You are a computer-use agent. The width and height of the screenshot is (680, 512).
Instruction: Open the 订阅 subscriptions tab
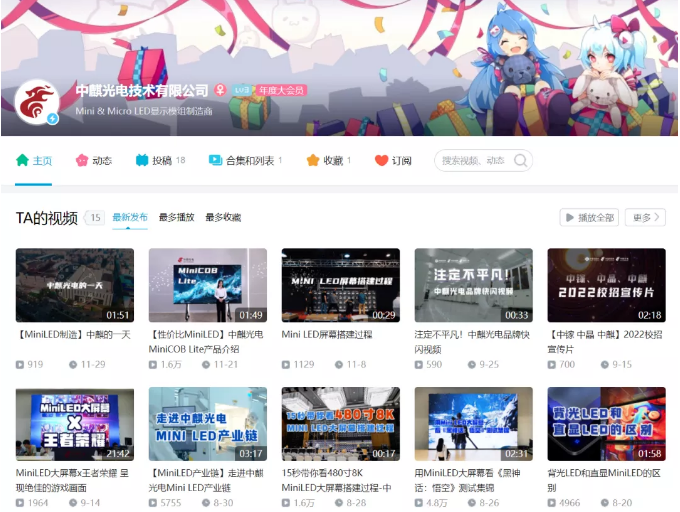click(x=393, y=161)
